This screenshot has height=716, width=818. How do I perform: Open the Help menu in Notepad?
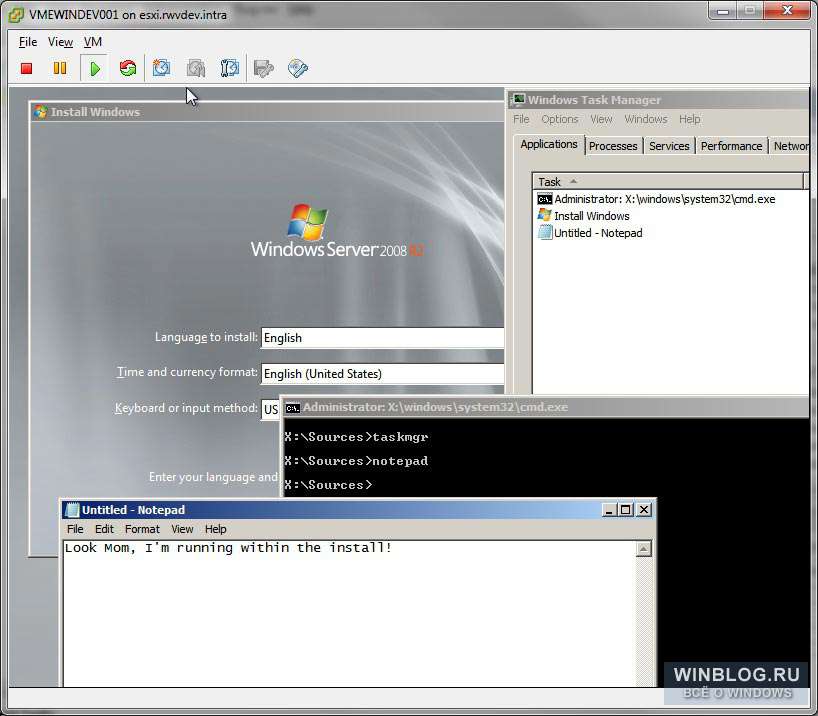tap(215, 529)
